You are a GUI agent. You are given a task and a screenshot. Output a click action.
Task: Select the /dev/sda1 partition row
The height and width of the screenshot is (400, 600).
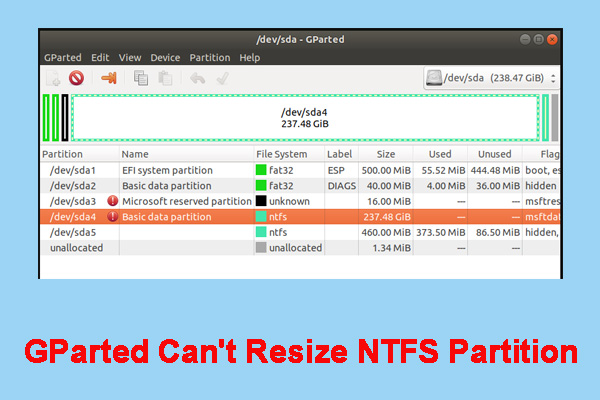[300, 170]
